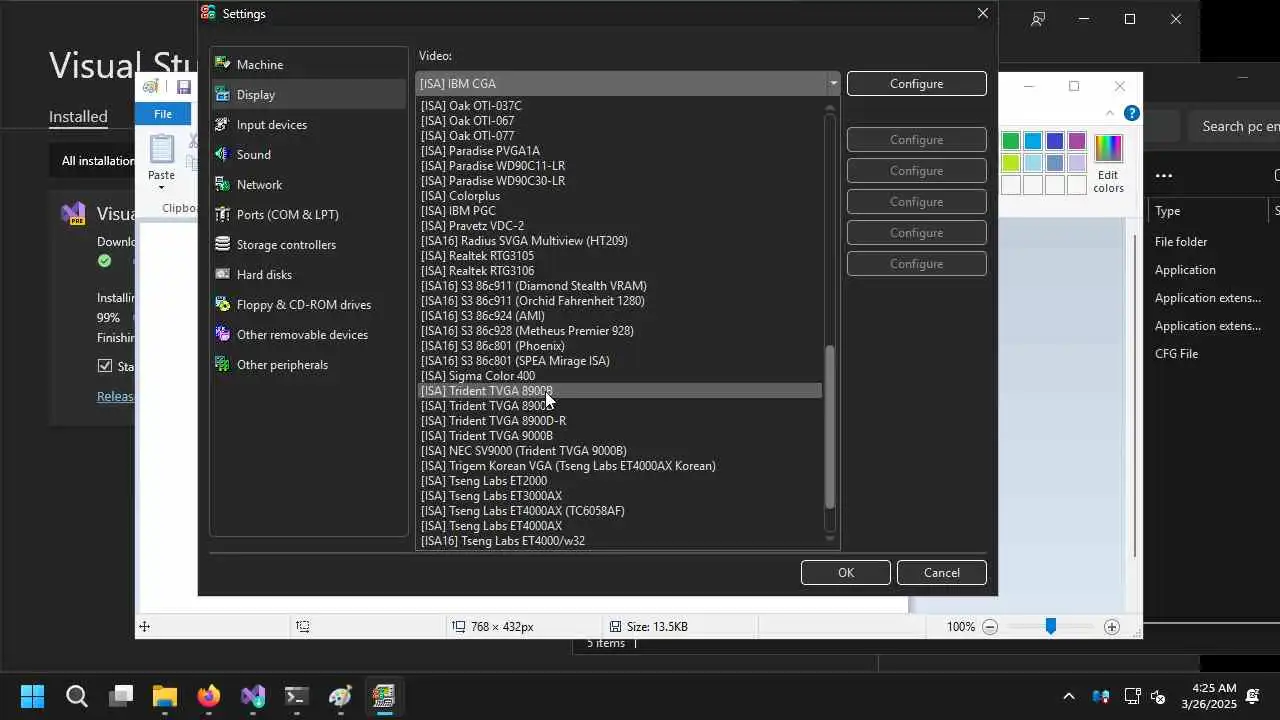Click the Paste icon in Paint

point(161,150)
